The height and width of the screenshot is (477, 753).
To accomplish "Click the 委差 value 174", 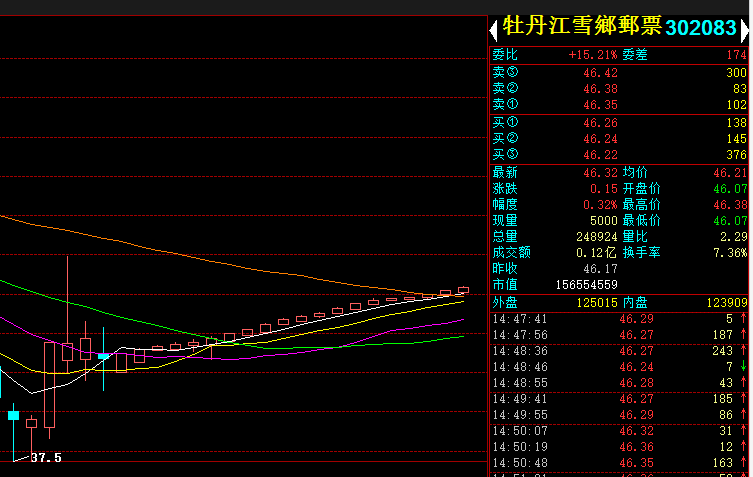I will (x=737, y=55).
